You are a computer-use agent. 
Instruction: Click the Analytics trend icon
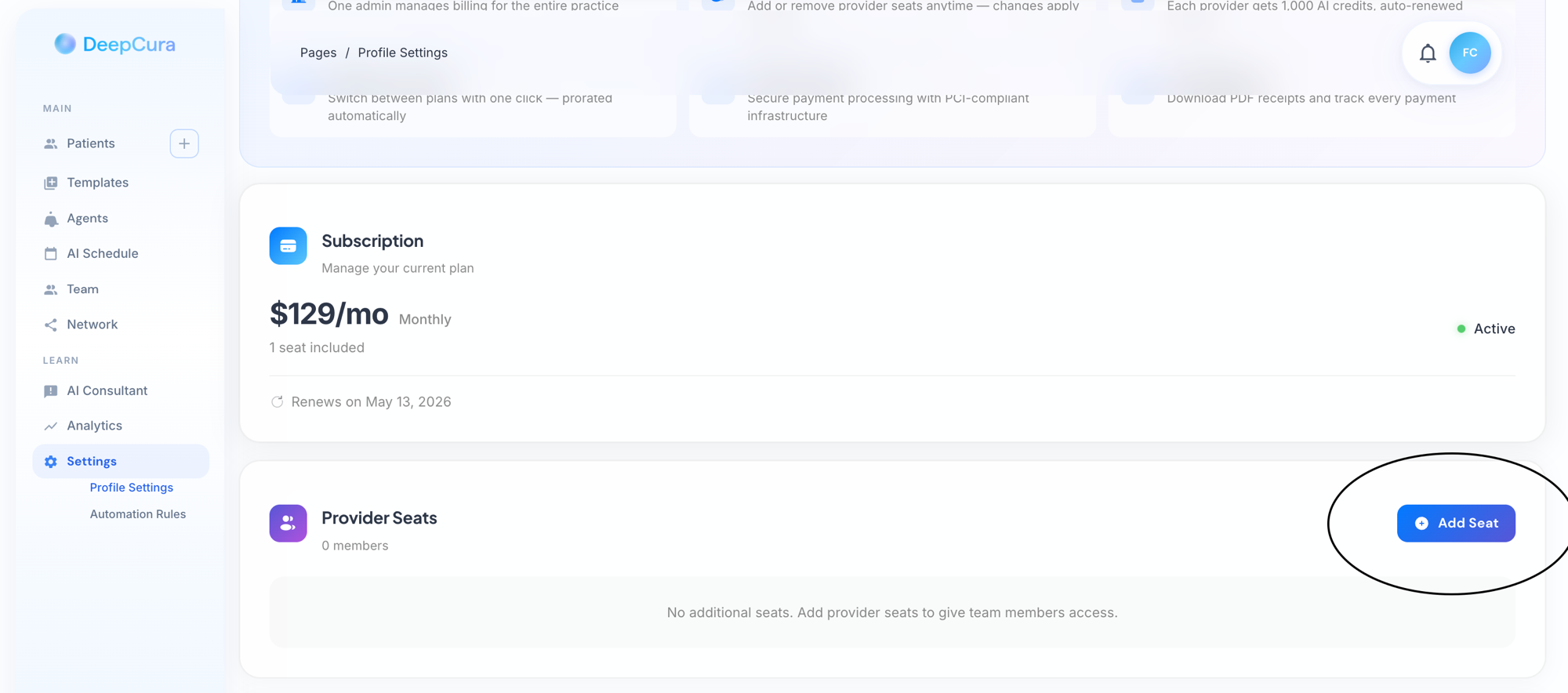(51, 426)
